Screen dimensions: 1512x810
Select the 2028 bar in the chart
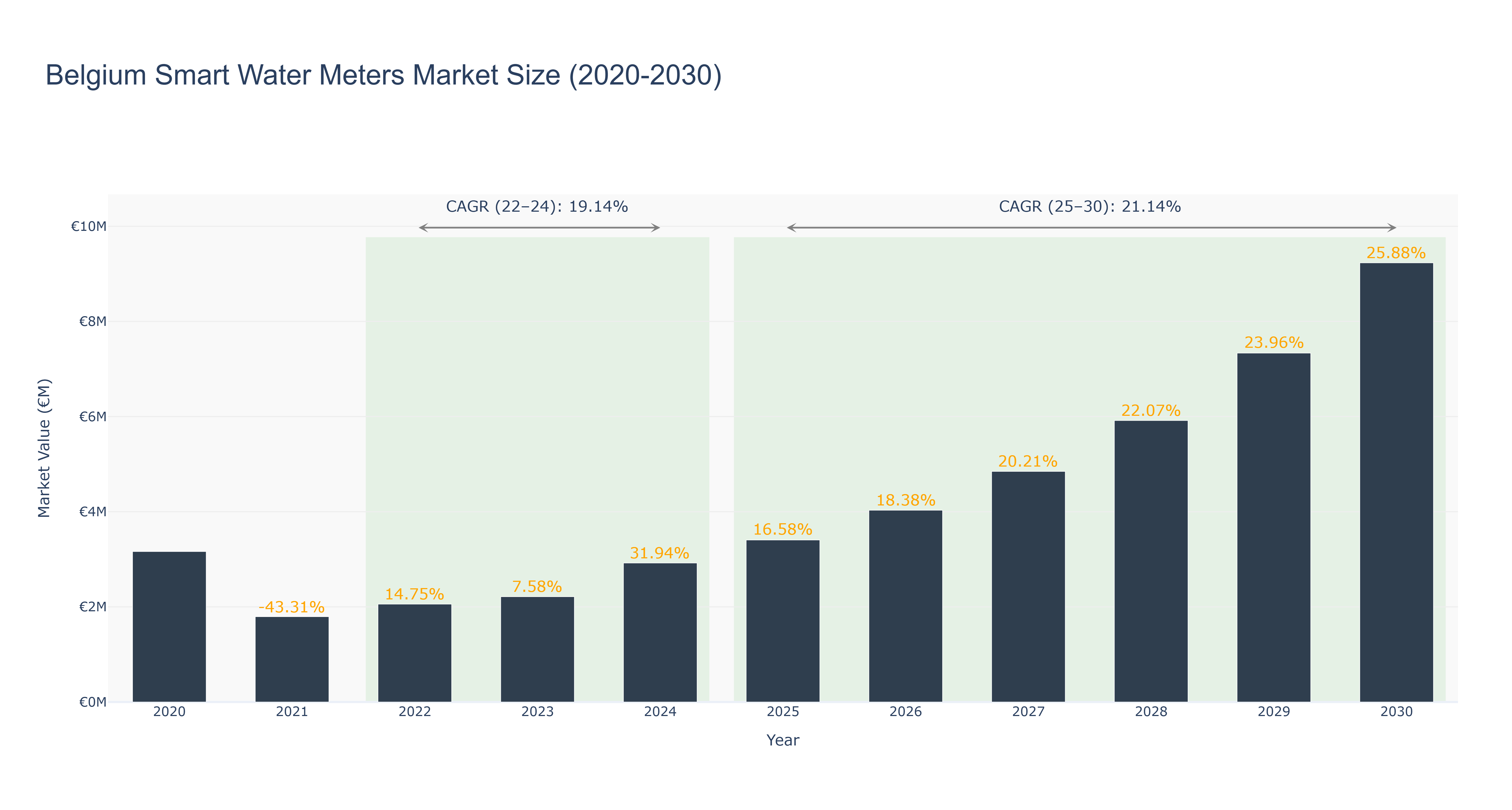tap(1150, 561)
